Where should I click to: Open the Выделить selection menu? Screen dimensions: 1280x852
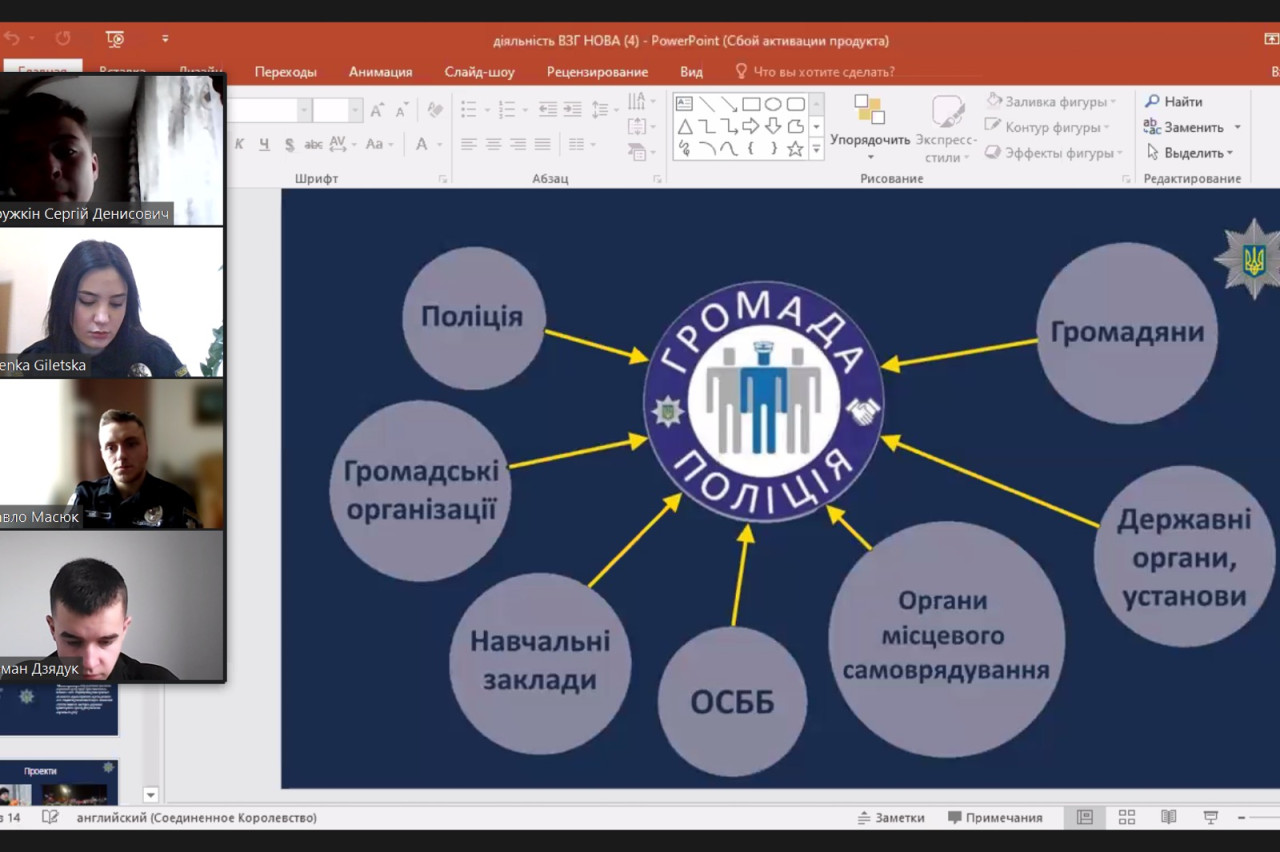point(1190,153)
